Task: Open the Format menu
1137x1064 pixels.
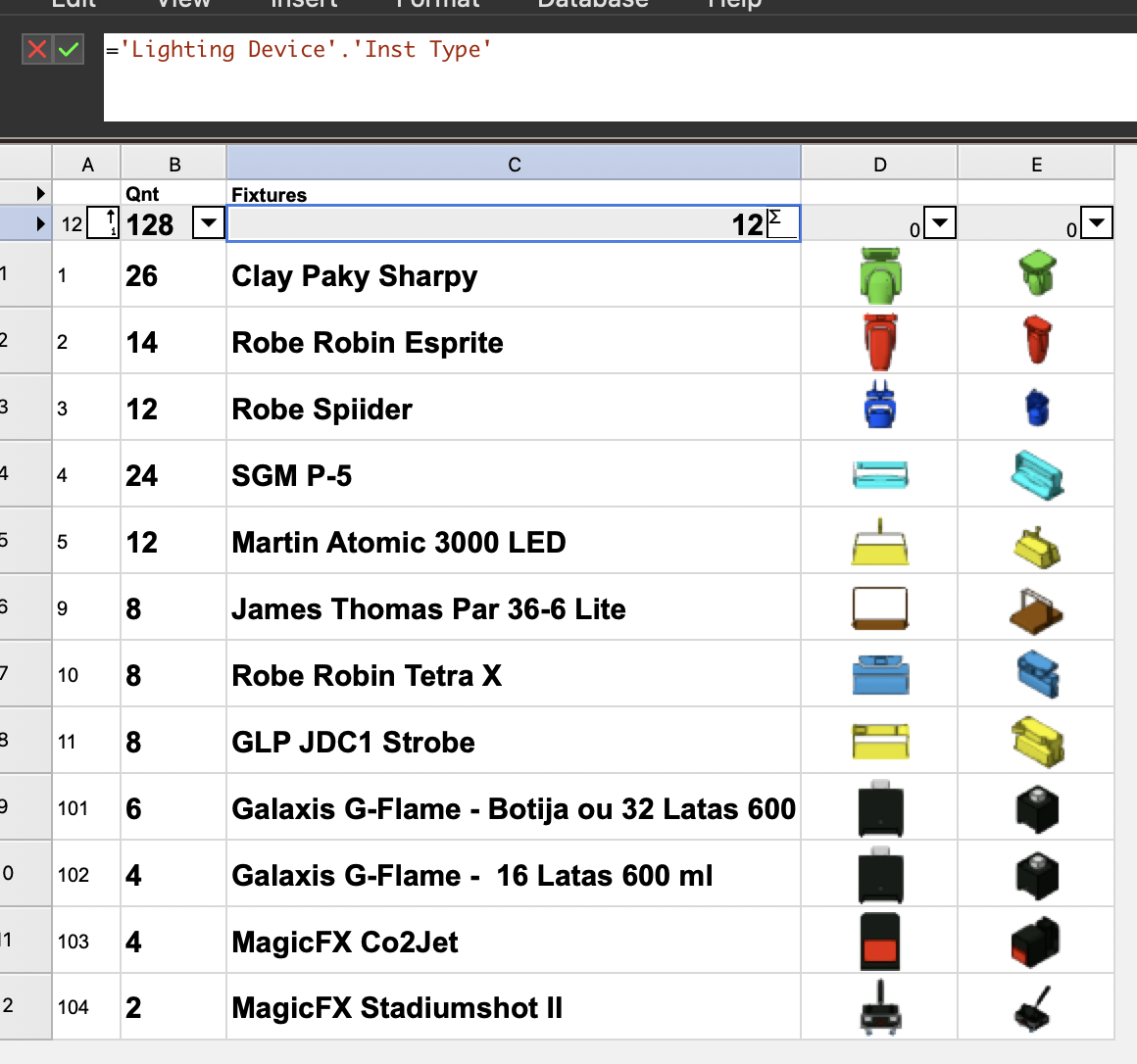Action: tap(438, 4)
